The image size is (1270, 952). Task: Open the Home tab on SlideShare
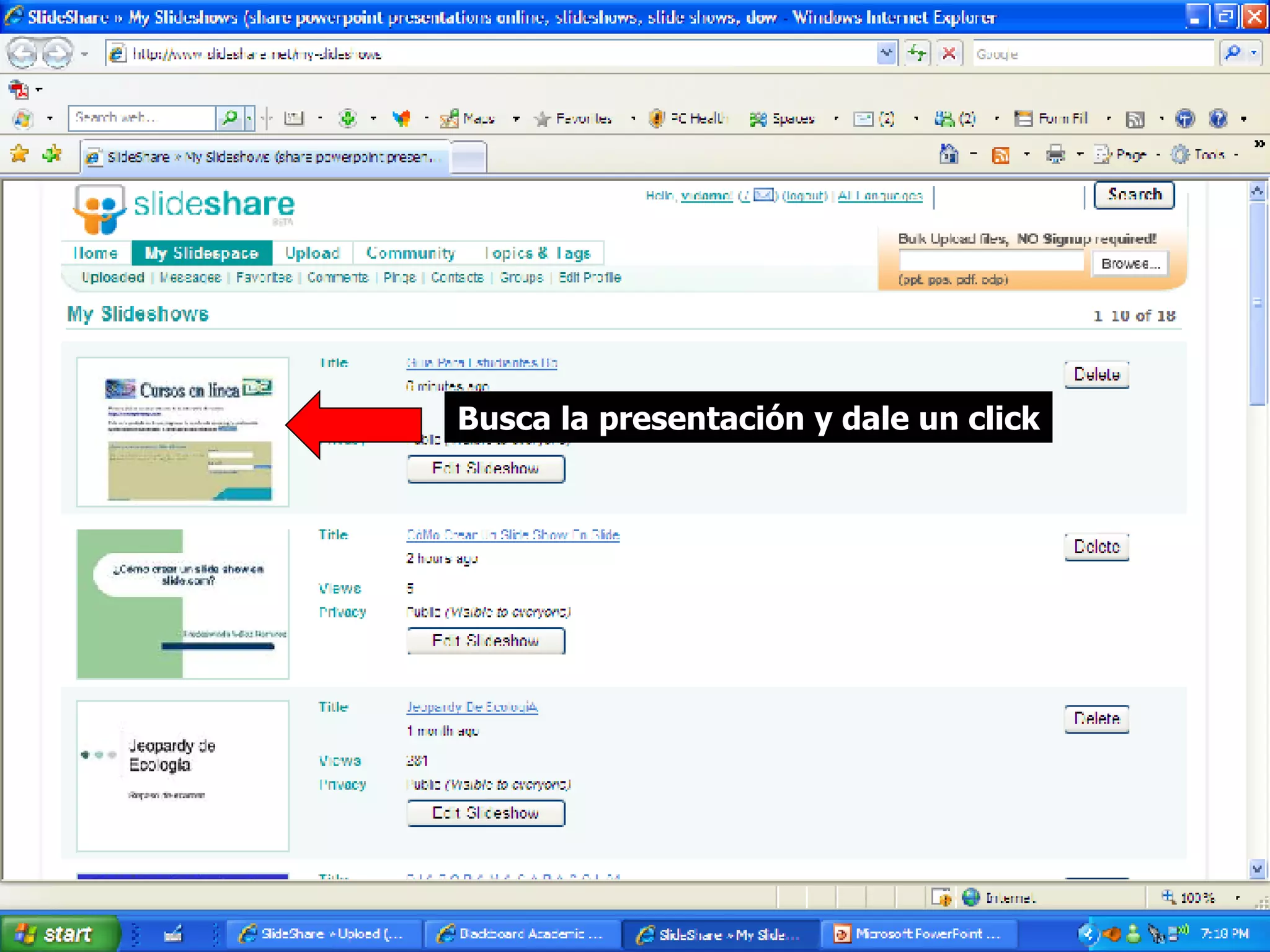pyautogui.click(x=95, y=253)
